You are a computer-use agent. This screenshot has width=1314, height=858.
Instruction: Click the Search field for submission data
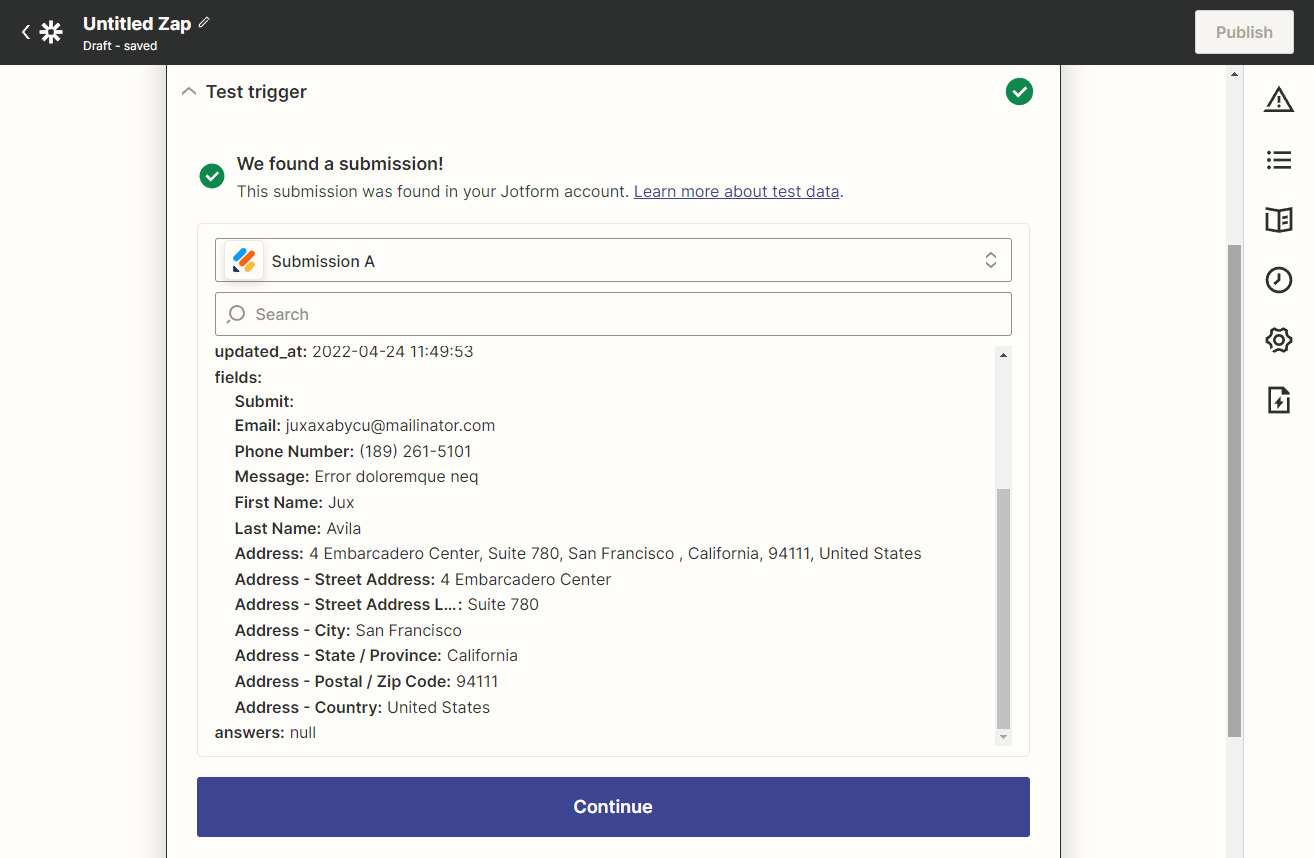[x=612, y=314]
